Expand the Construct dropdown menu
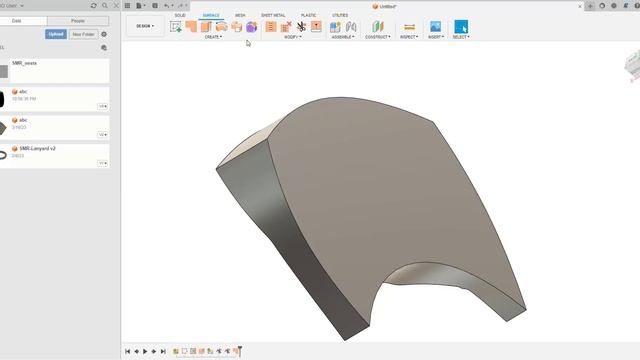This screenshot has height=360, width=640. [378, 37]
